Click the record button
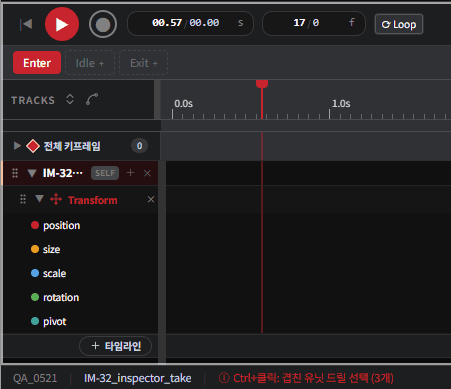 point(103,24)
